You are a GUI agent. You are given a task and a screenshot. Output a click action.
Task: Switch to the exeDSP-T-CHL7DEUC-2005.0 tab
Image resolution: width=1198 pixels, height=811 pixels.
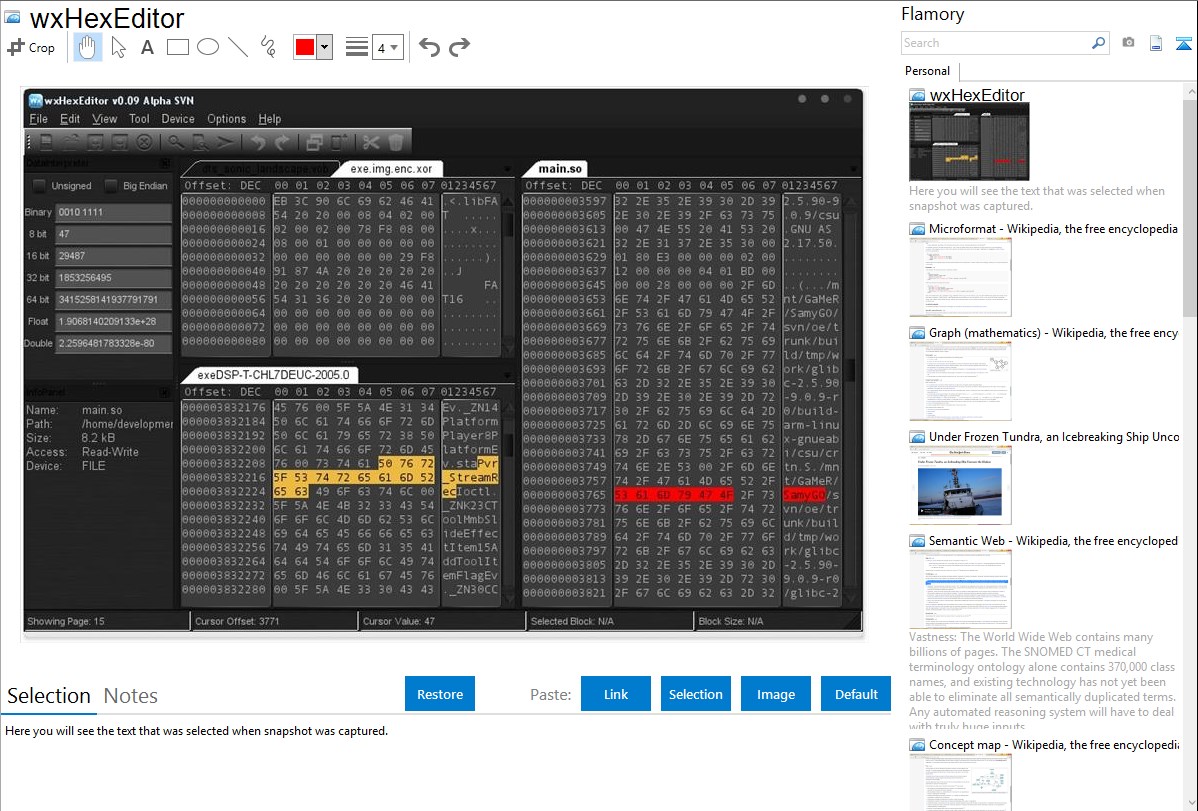[x=273, y=375]
